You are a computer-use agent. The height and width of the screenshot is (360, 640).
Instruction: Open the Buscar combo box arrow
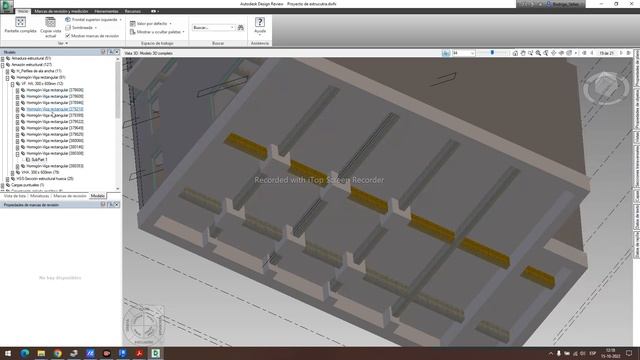pyautogui.click(x=232, y=28)
